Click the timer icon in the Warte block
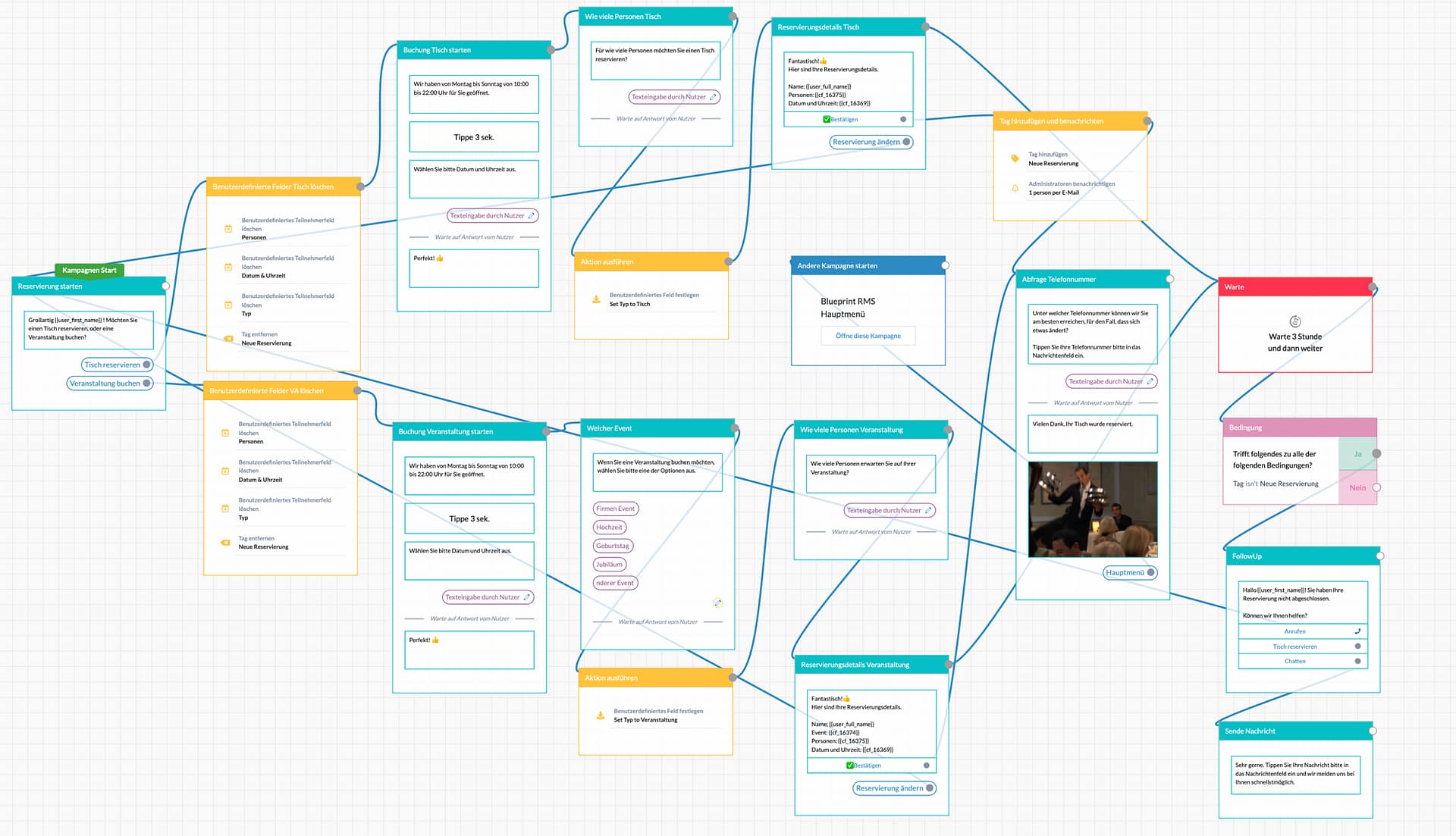The width and height of the screenshot is (1456, 836). [x=1295, y=321]
